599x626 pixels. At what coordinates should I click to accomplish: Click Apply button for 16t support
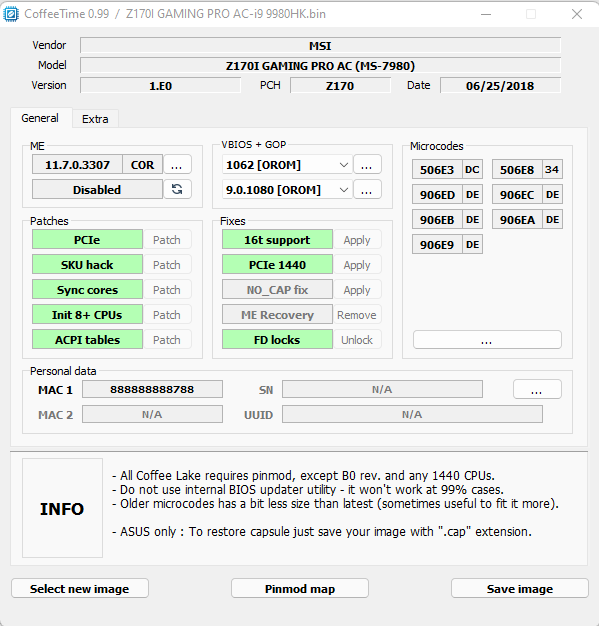pos(357,240)
